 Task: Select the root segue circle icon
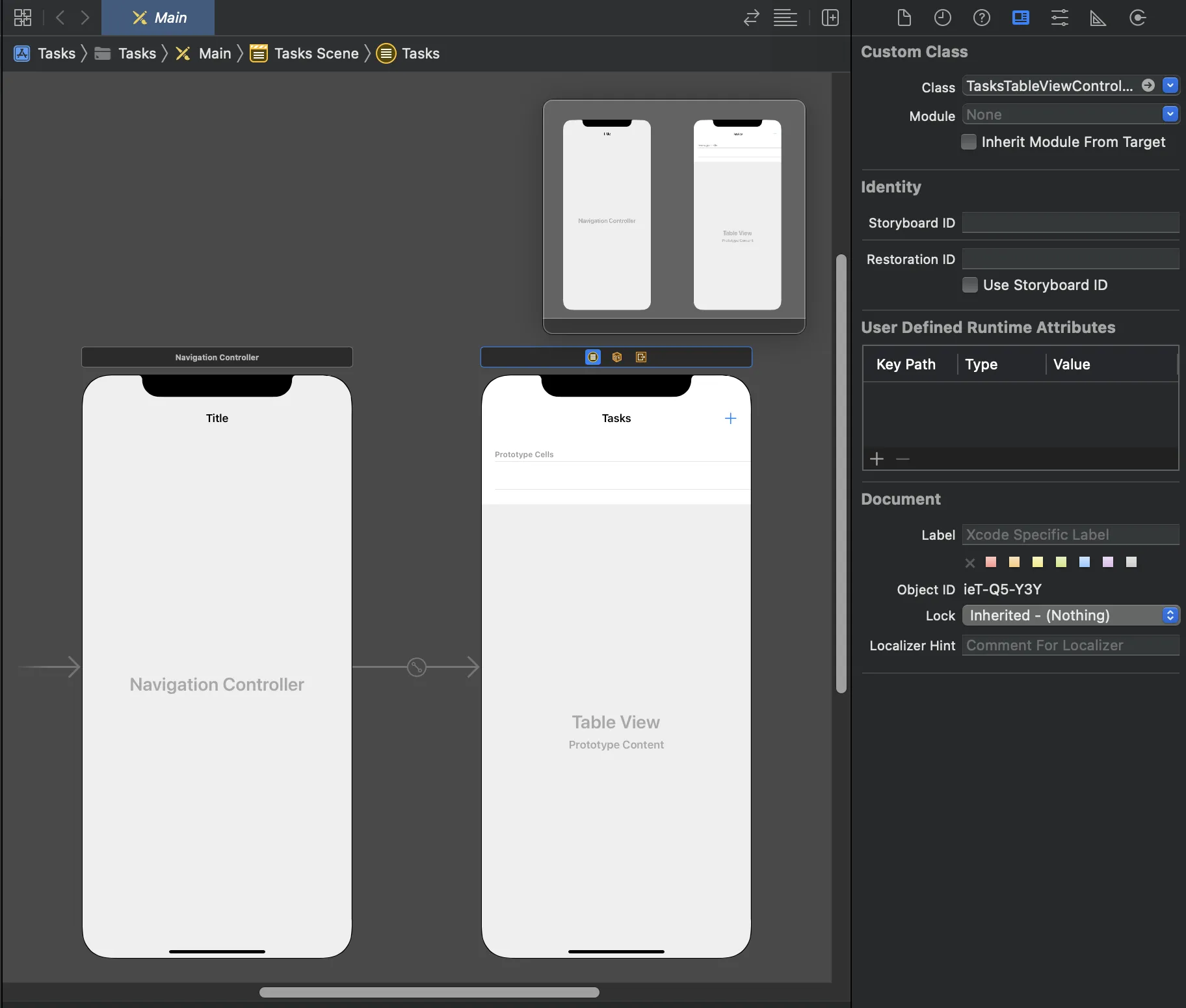[x=417, y=667]
